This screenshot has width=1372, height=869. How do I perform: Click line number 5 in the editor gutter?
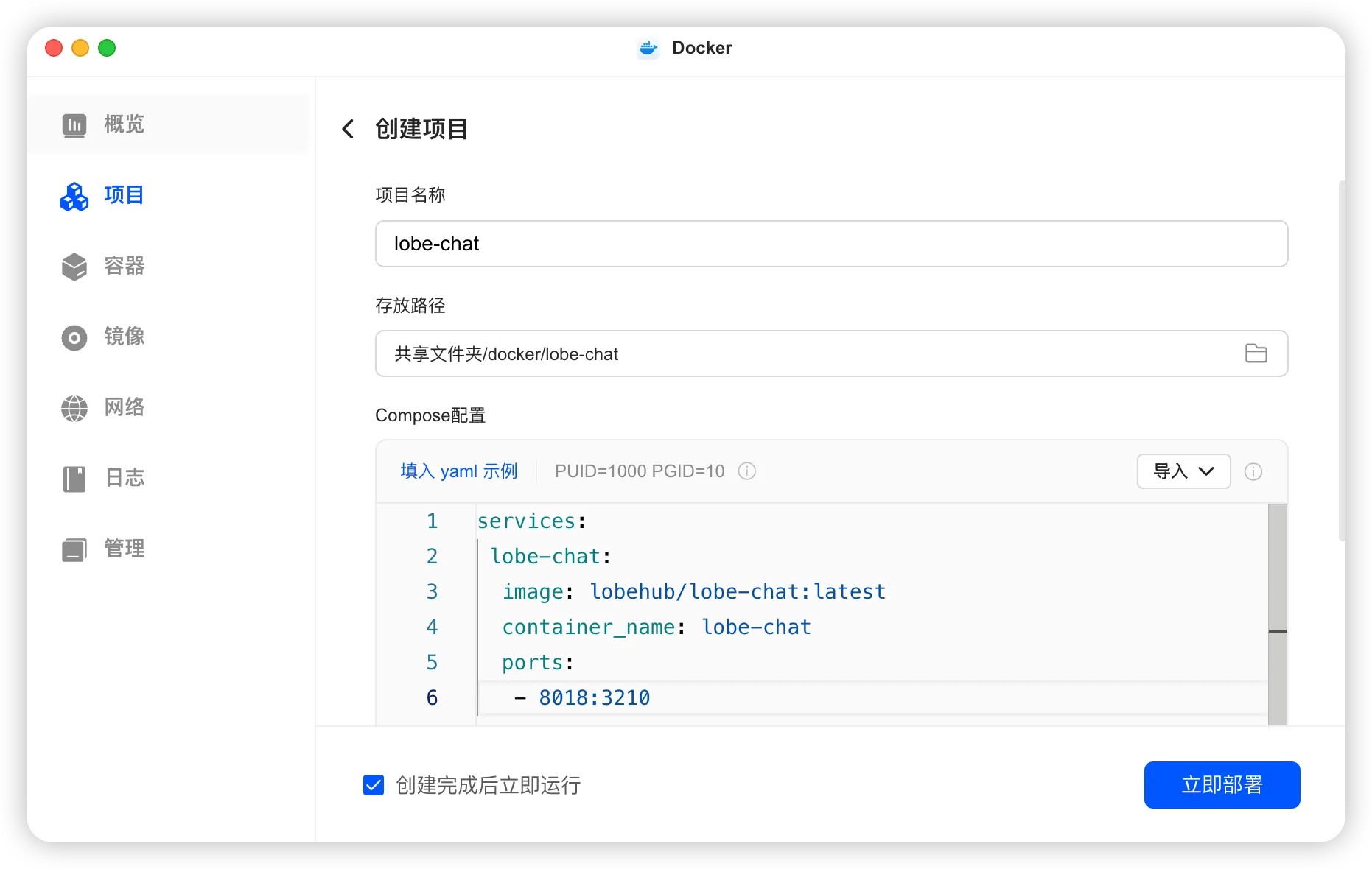[433, 663]
